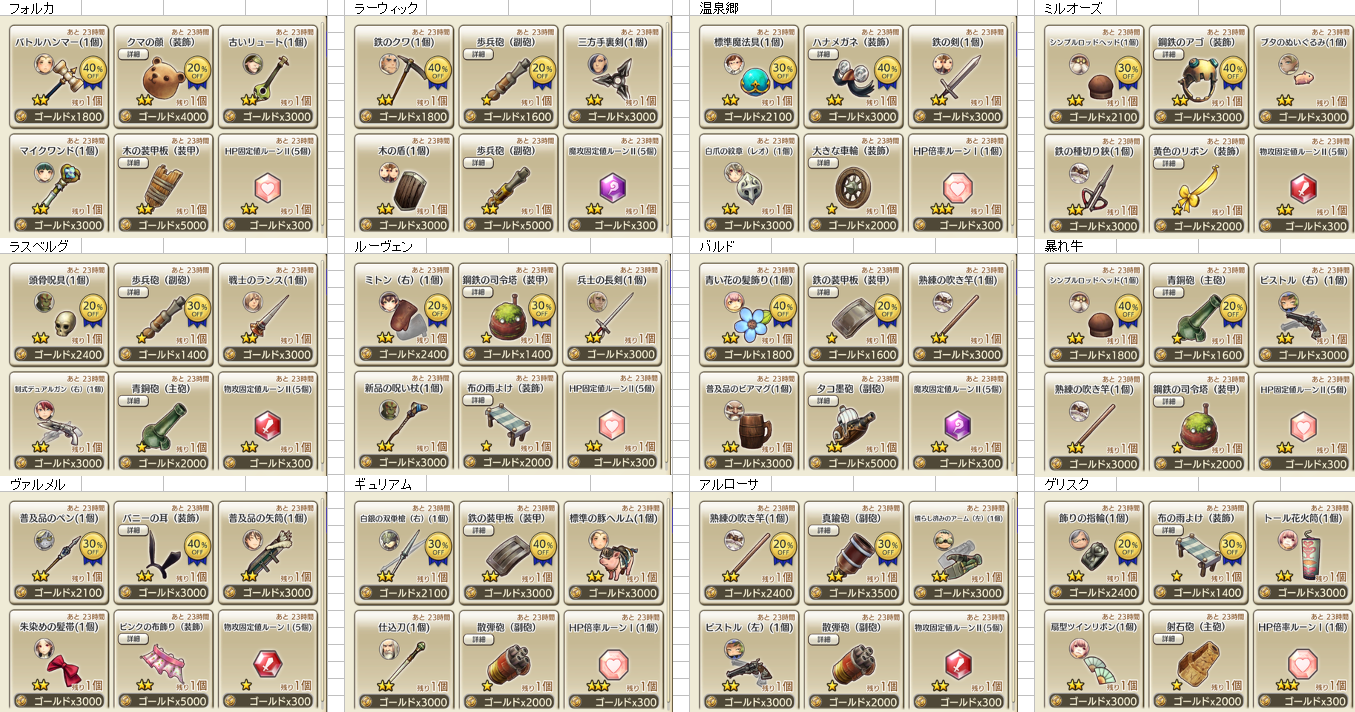Image resolution: width=1355 pixels, height=712 pixels.
Task: Click the ゴールドx3500 price button for 真鍮砲
Action: [x=853, y=592]
